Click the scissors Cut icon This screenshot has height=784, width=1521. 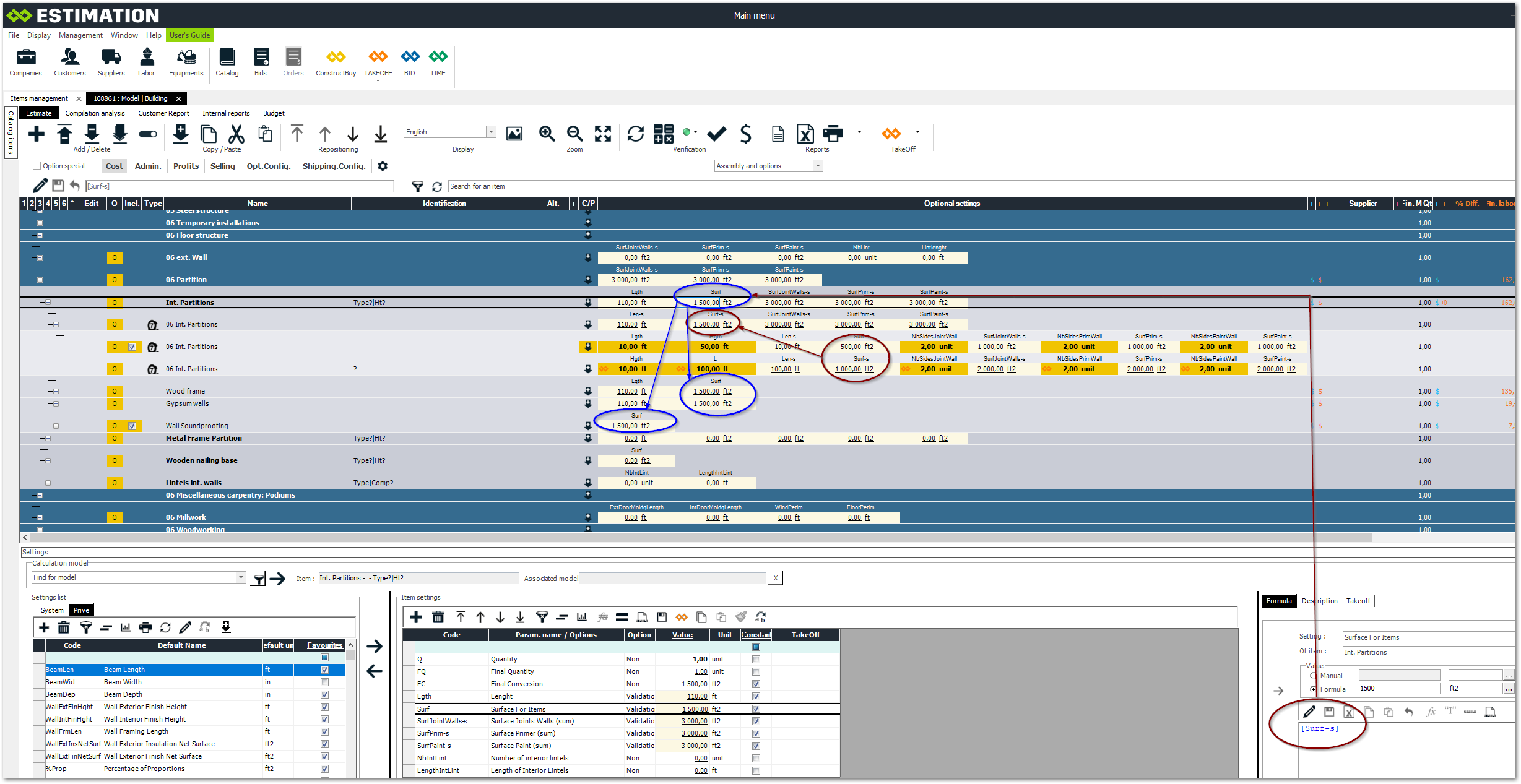pos(236,133)
